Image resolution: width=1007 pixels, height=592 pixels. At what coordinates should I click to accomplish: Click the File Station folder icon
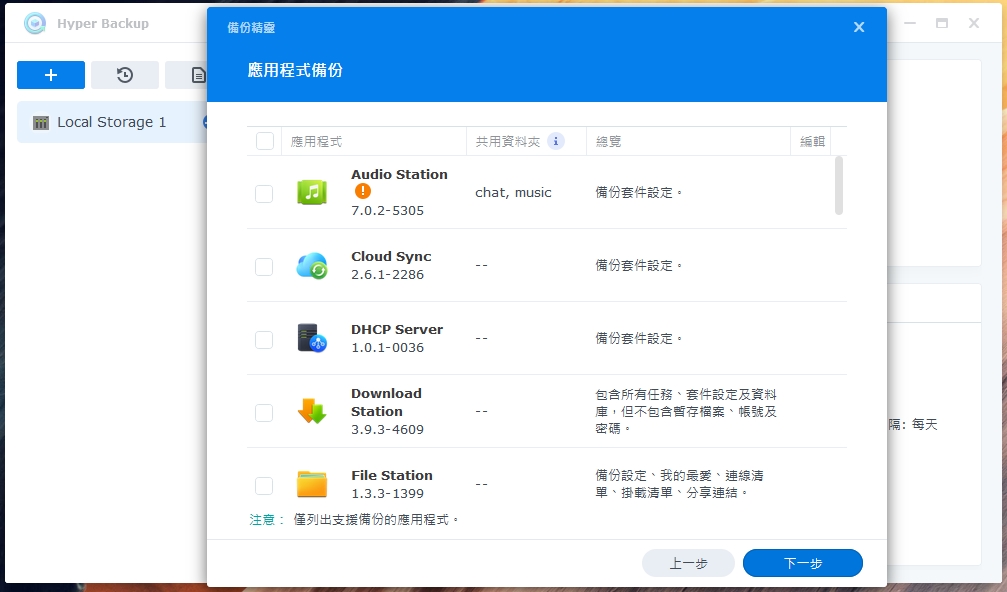(x=312, y=484)
